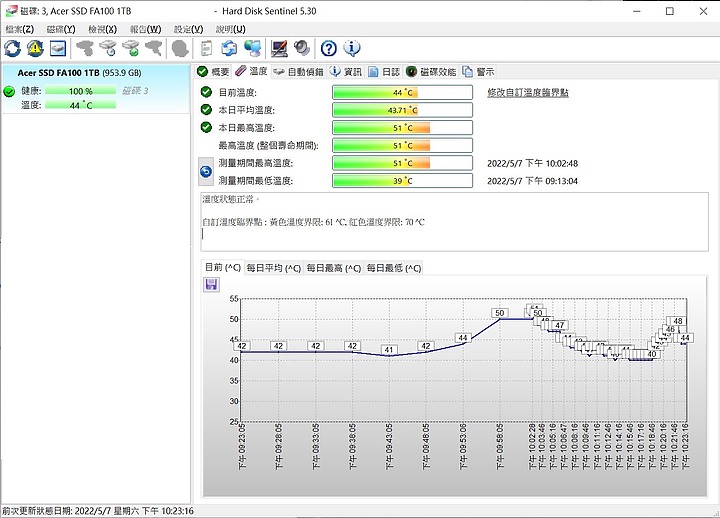Click the 47 data label on the graph

559,325
